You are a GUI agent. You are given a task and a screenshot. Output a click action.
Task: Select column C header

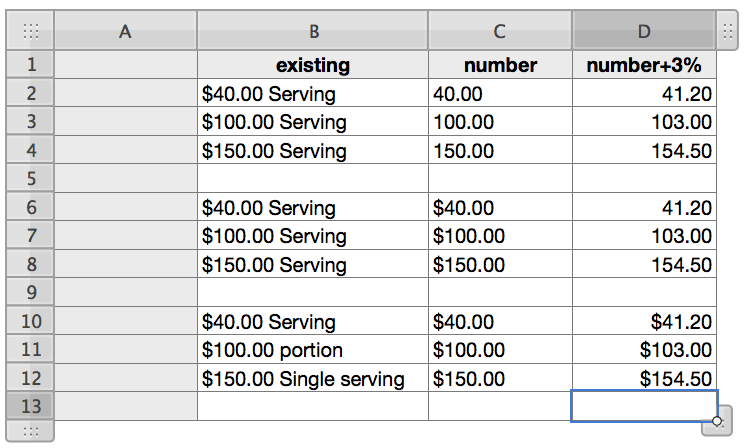coord(500,31)
